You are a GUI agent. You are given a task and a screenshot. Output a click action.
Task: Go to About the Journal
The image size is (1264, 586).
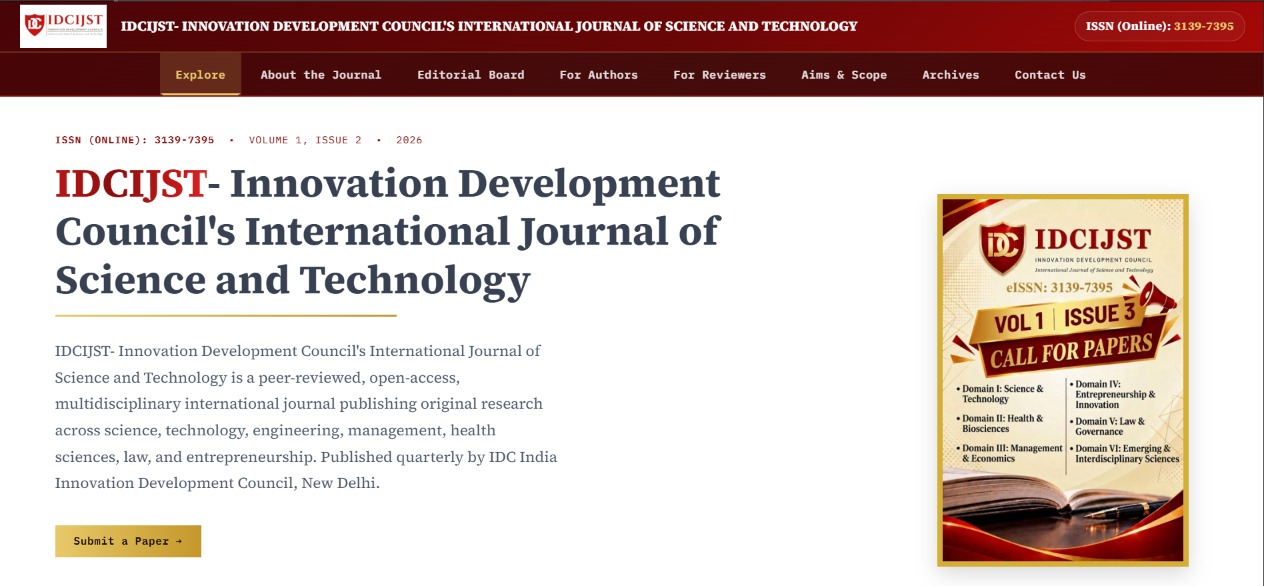(321, 75)
